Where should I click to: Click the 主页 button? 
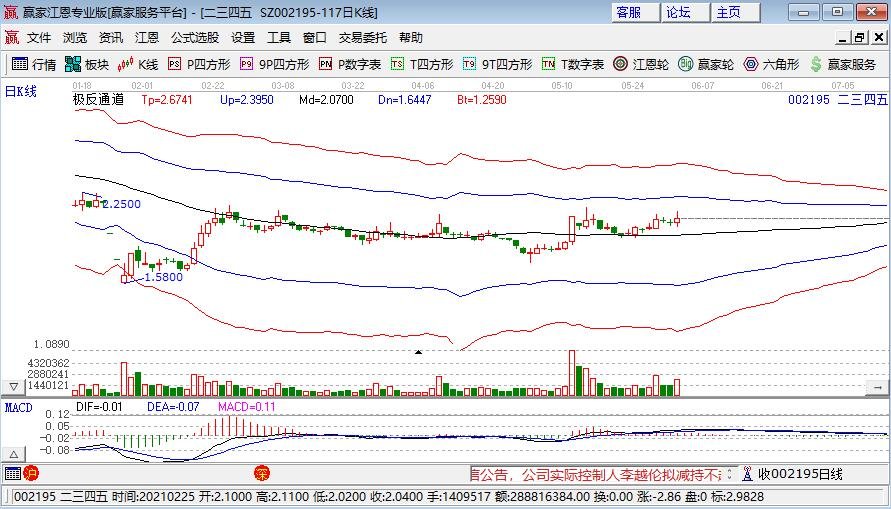click(x=736, y=12)
